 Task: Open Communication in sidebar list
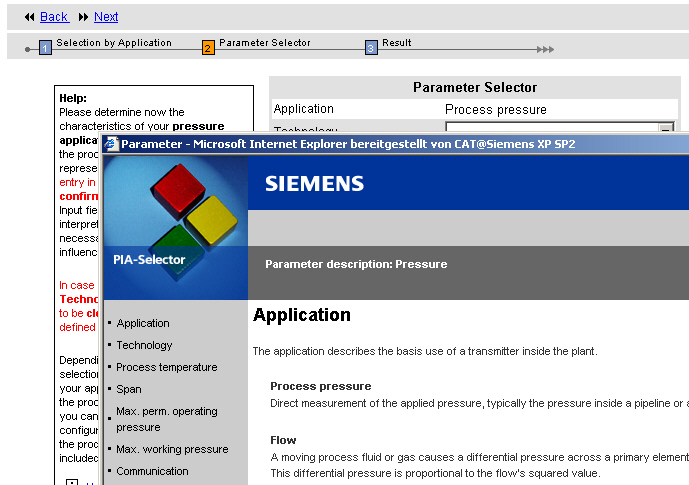point(152,471)
